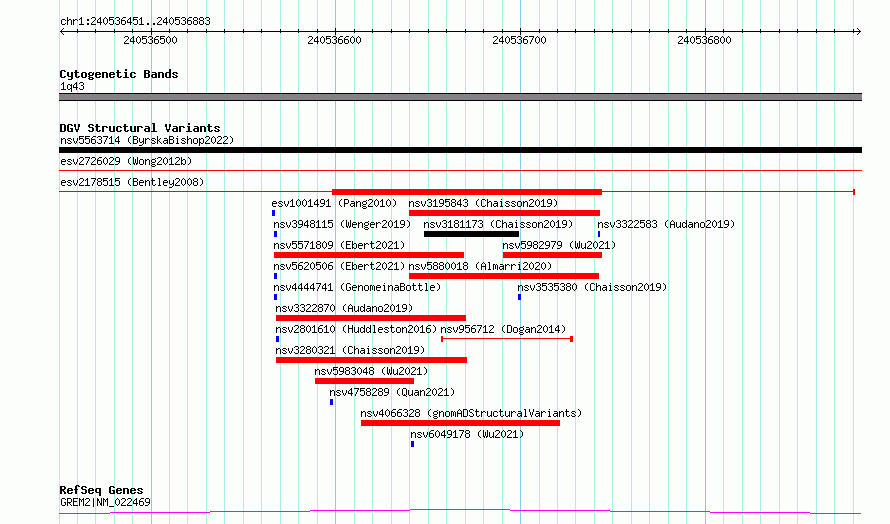Open nsv956712 (Dogan2014) label
The width and height of the screenshot is (890, 524).
(503, 329)
